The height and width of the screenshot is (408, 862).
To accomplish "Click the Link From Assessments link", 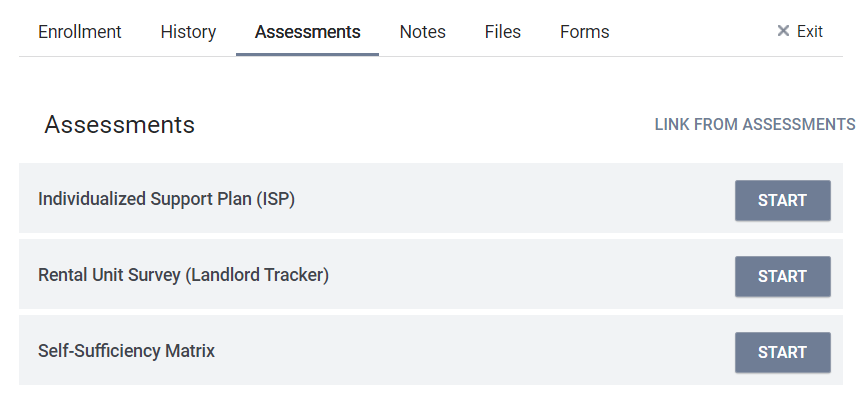I will coord(754,125).
